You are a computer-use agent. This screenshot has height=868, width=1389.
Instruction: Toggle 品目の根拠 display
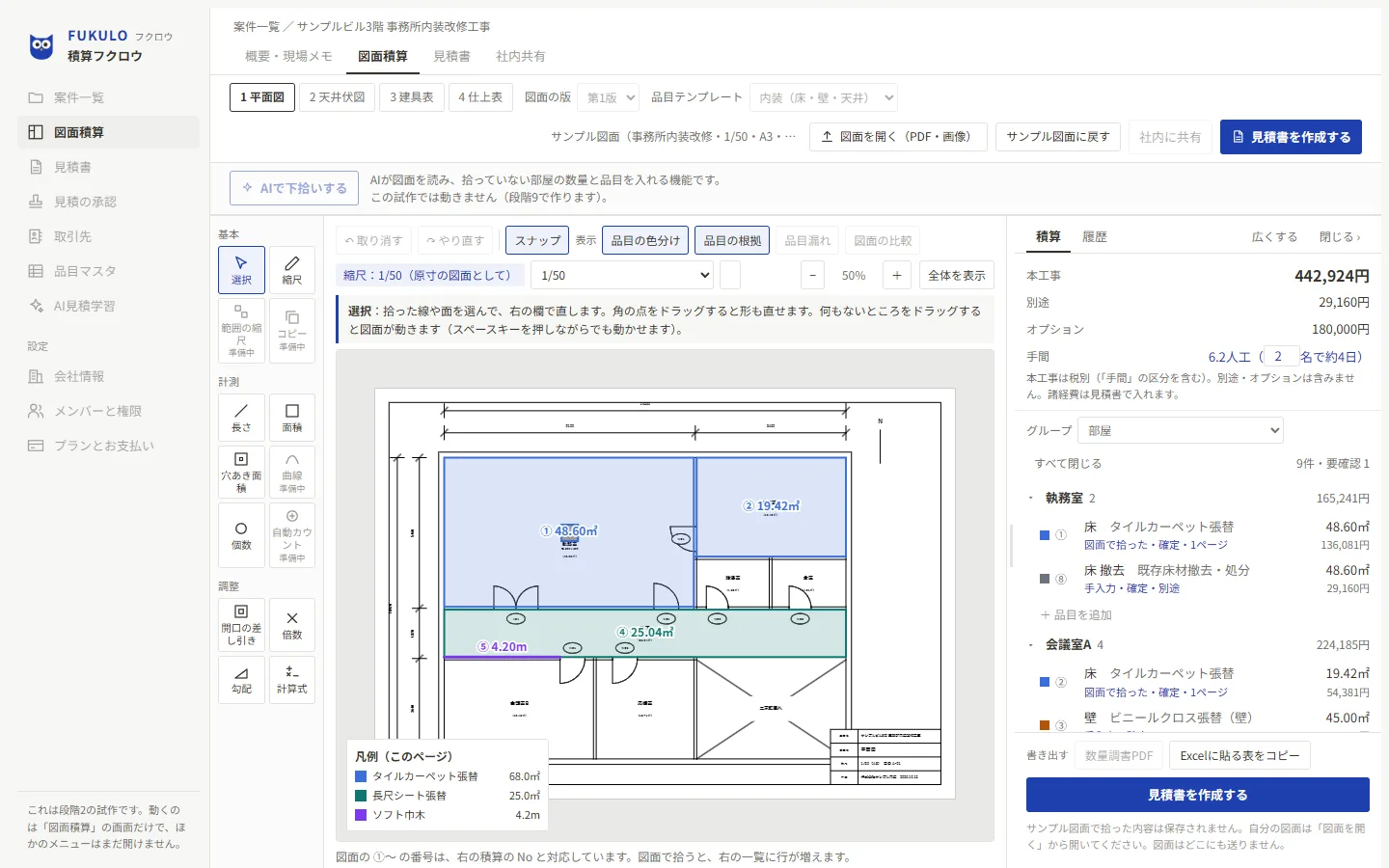pos(732,240)
